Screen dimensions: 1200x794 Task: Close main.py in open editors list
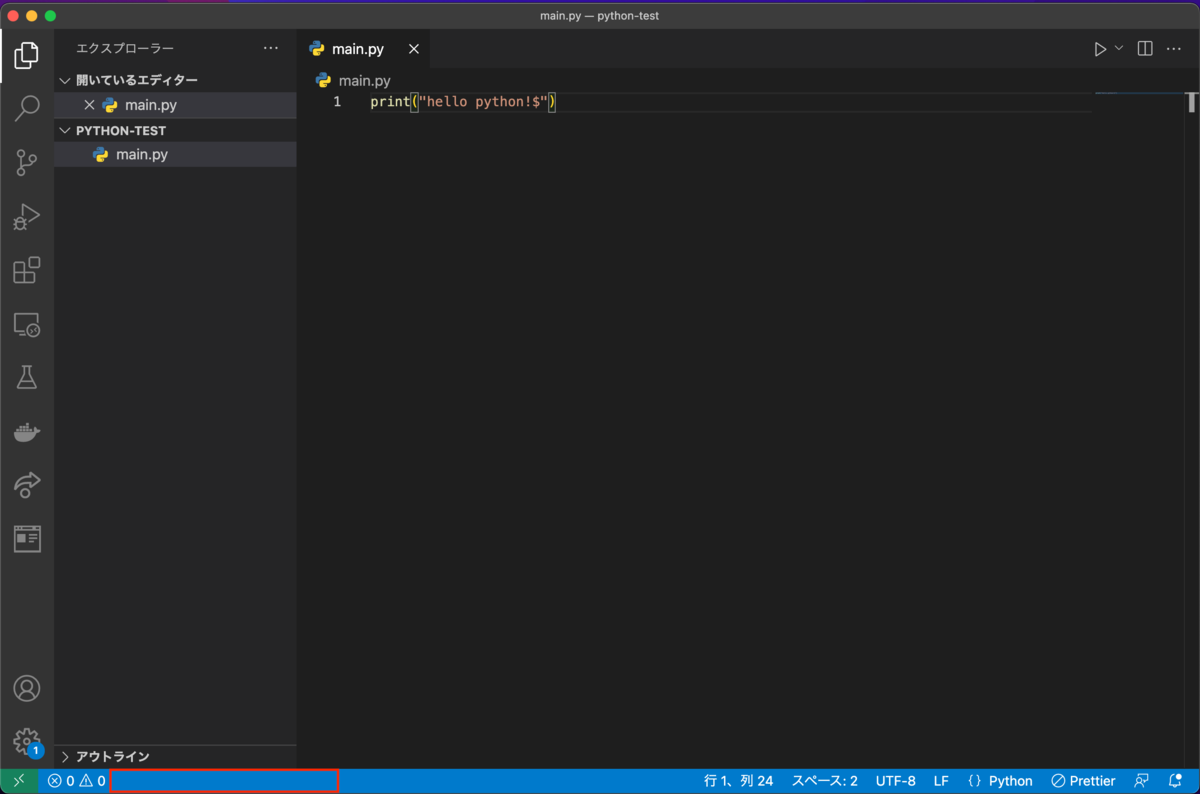point(89,105)
